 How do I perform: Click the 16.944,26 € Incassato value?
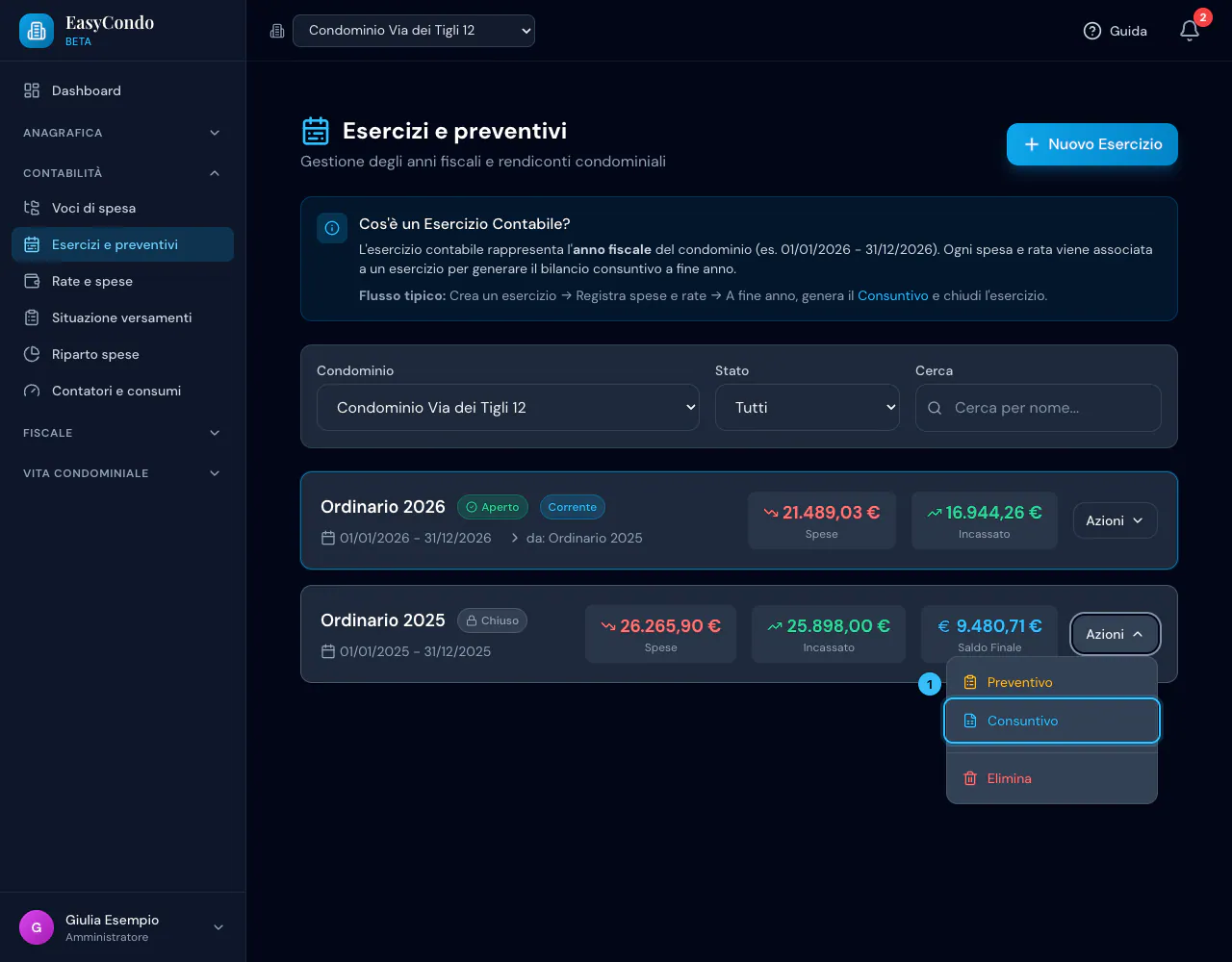click(x=985, y=520)
